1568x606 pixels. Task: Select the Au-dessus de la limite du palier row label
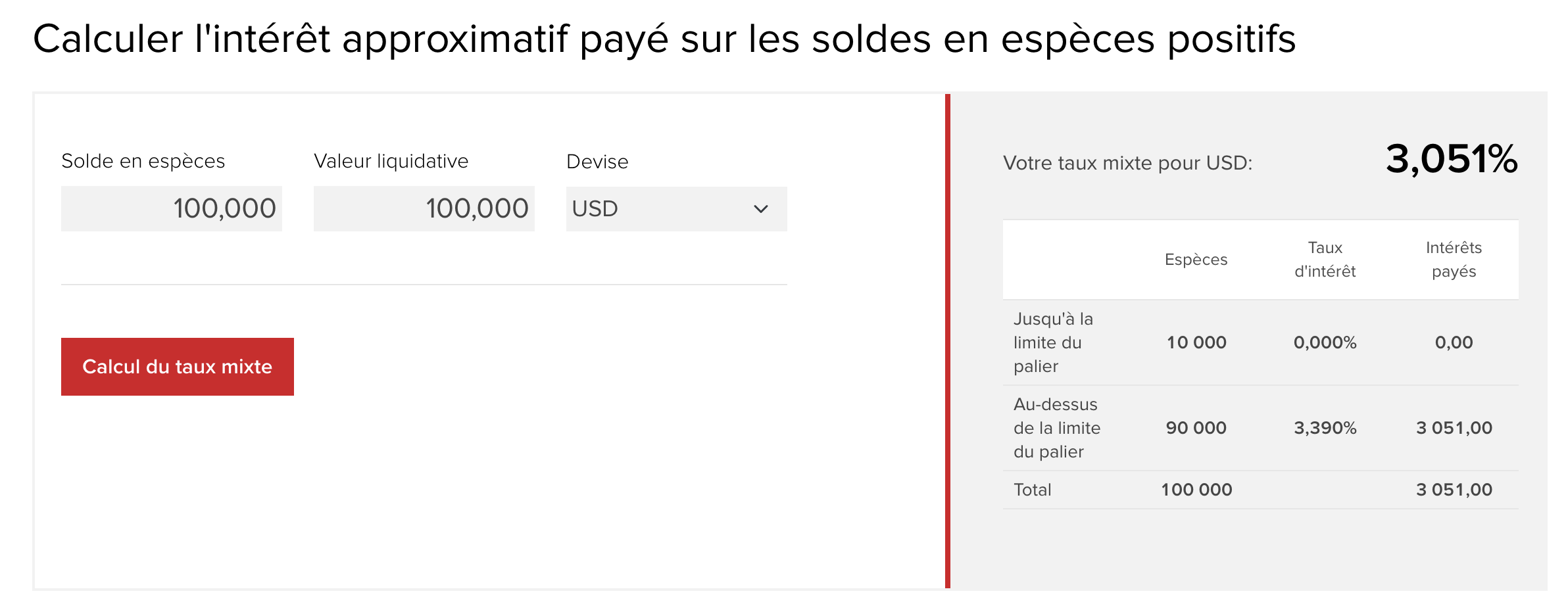[x=1056, y=428]
